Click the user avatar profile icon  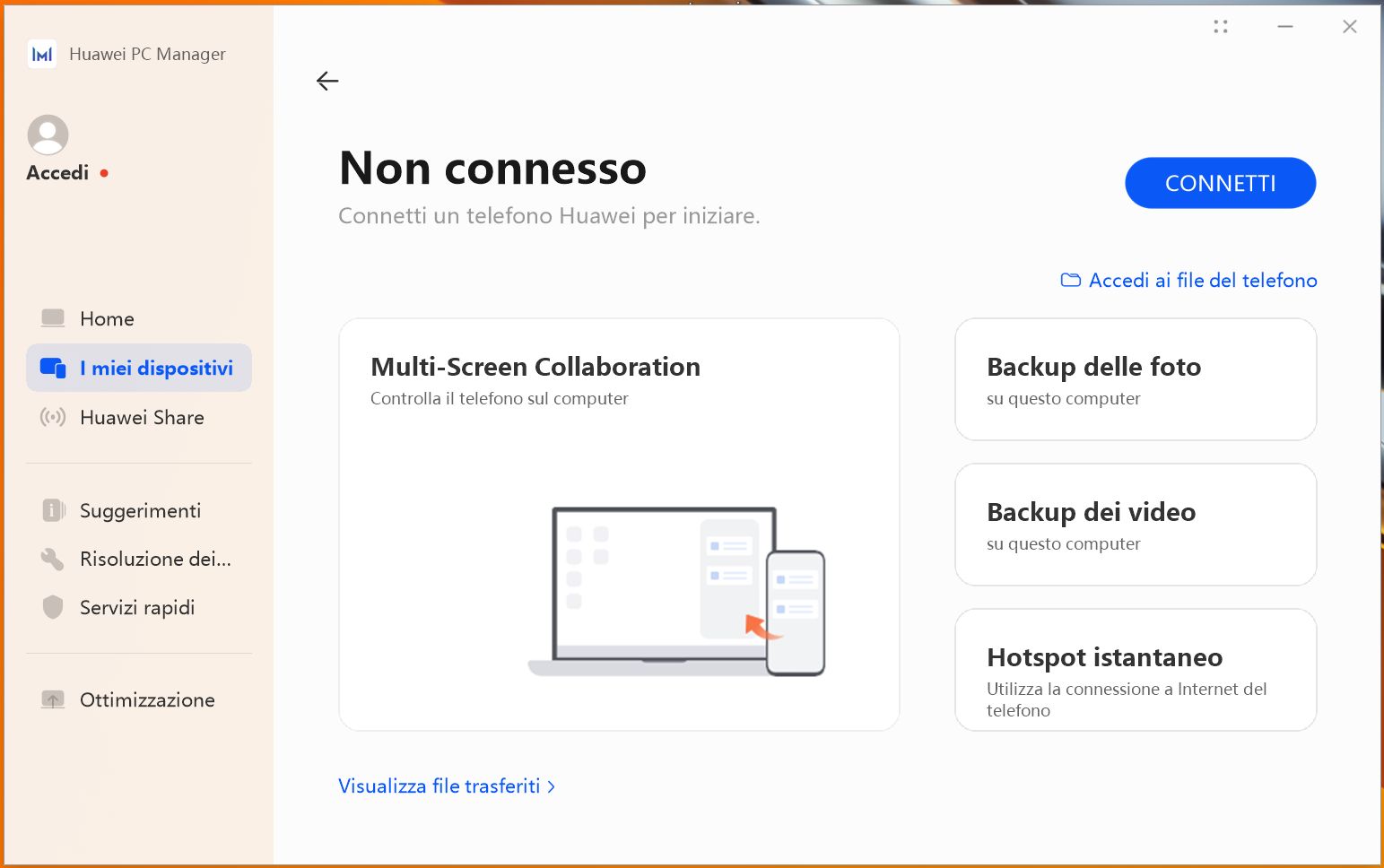(x=48, y=135)
